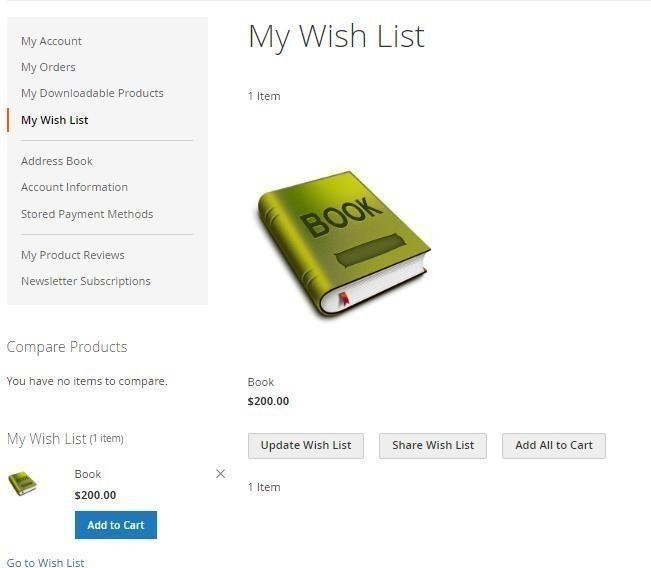Viewport: 651px width, 568px height.
Task: Open Address Book
Action: 57,161
